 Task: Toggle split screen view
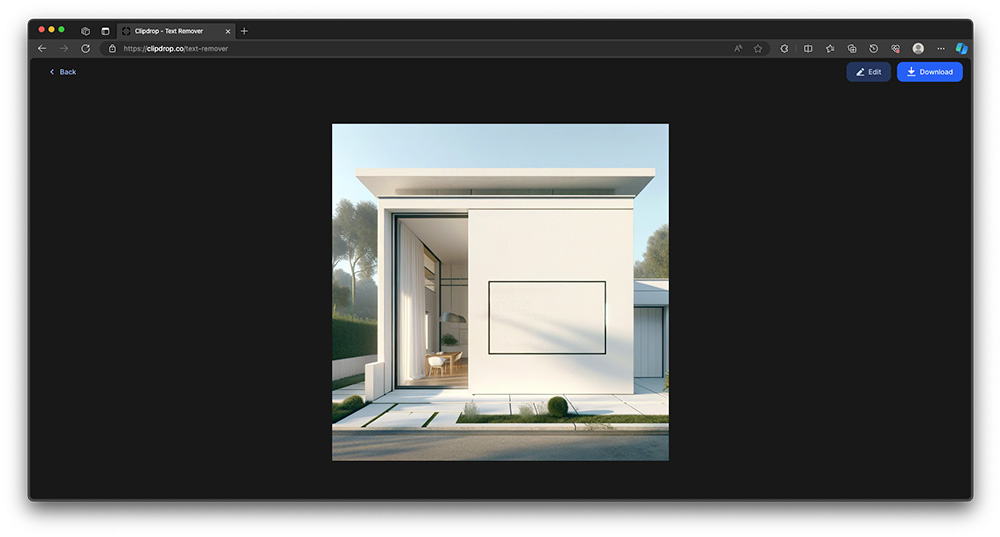tap(808, 48)
